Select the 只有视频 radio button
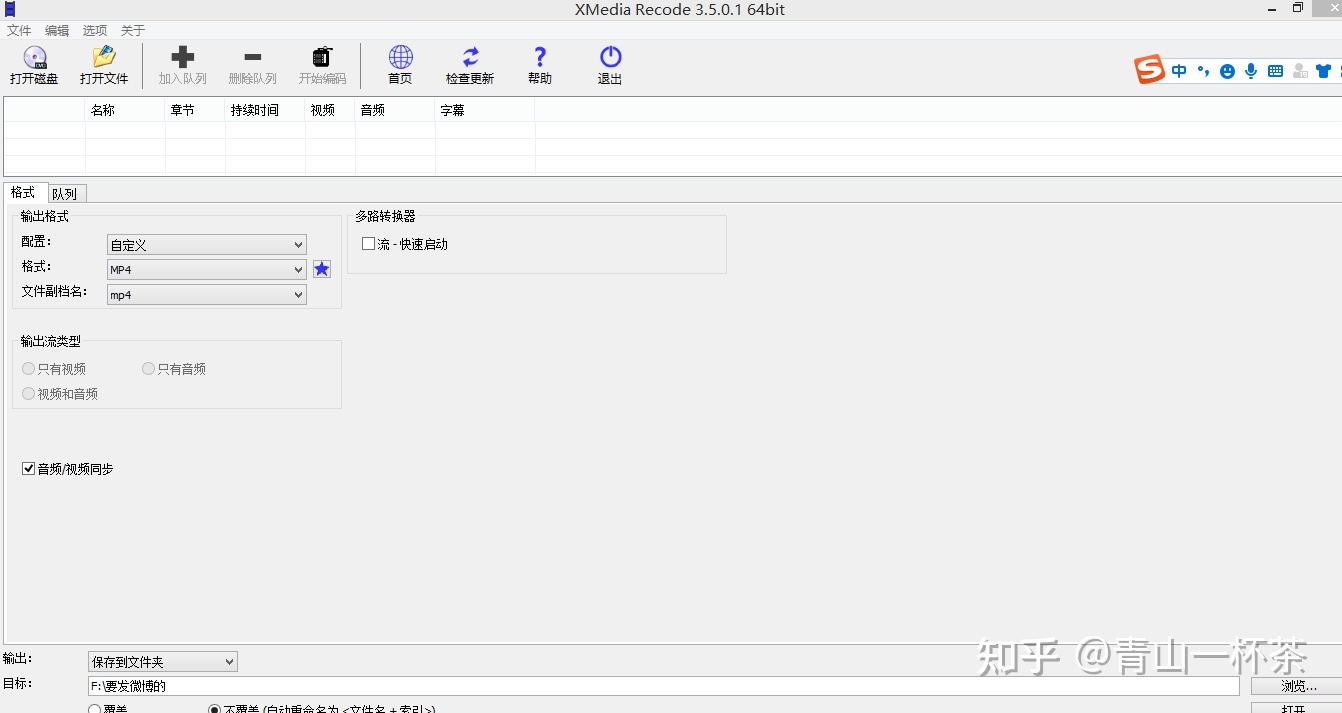The width and height of the screenshot is (1342, 713). [x=28, y=369]
